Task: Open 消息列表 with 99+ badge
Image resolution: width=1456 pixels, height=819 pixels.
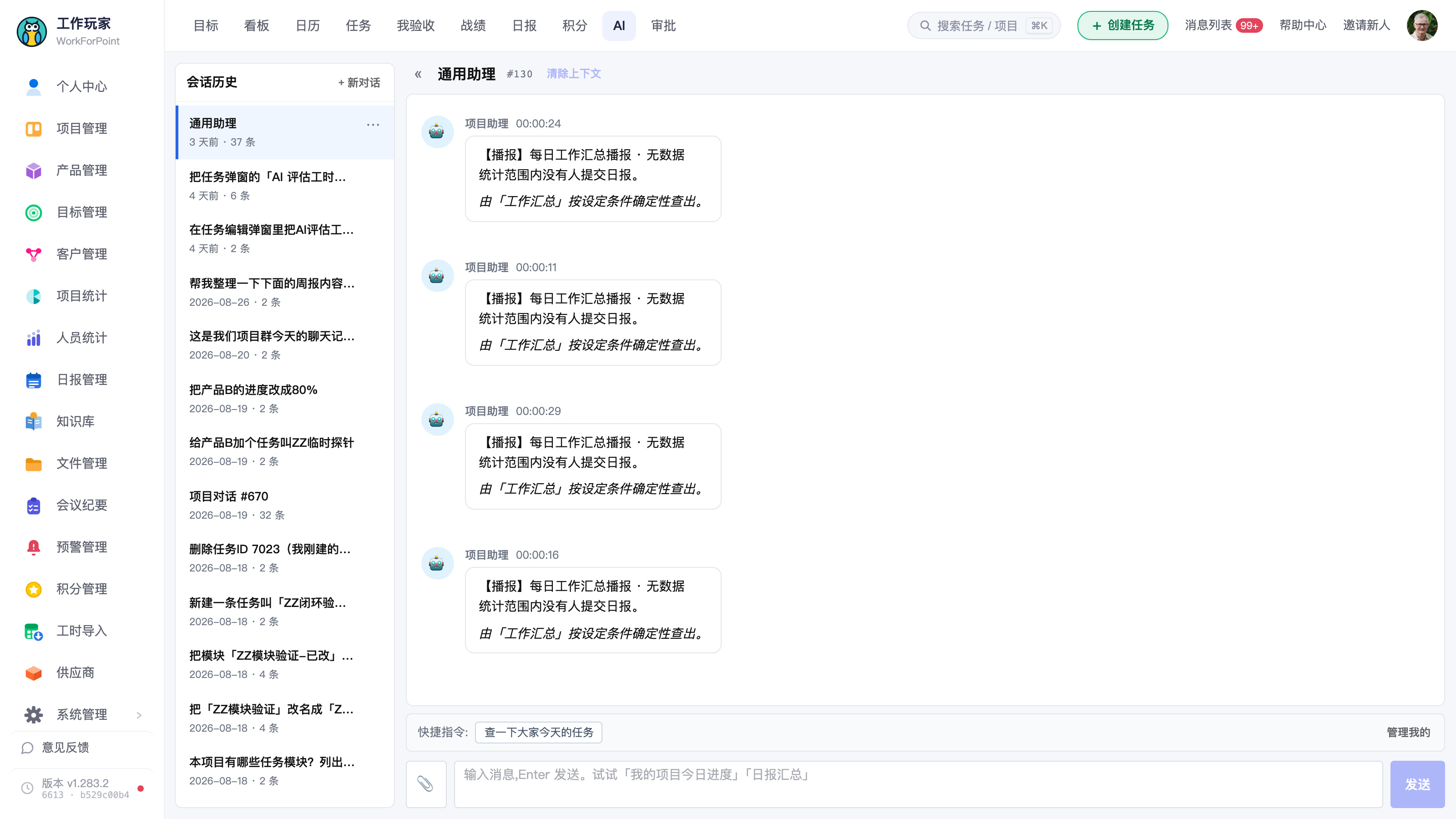Action: [1223, 25]
